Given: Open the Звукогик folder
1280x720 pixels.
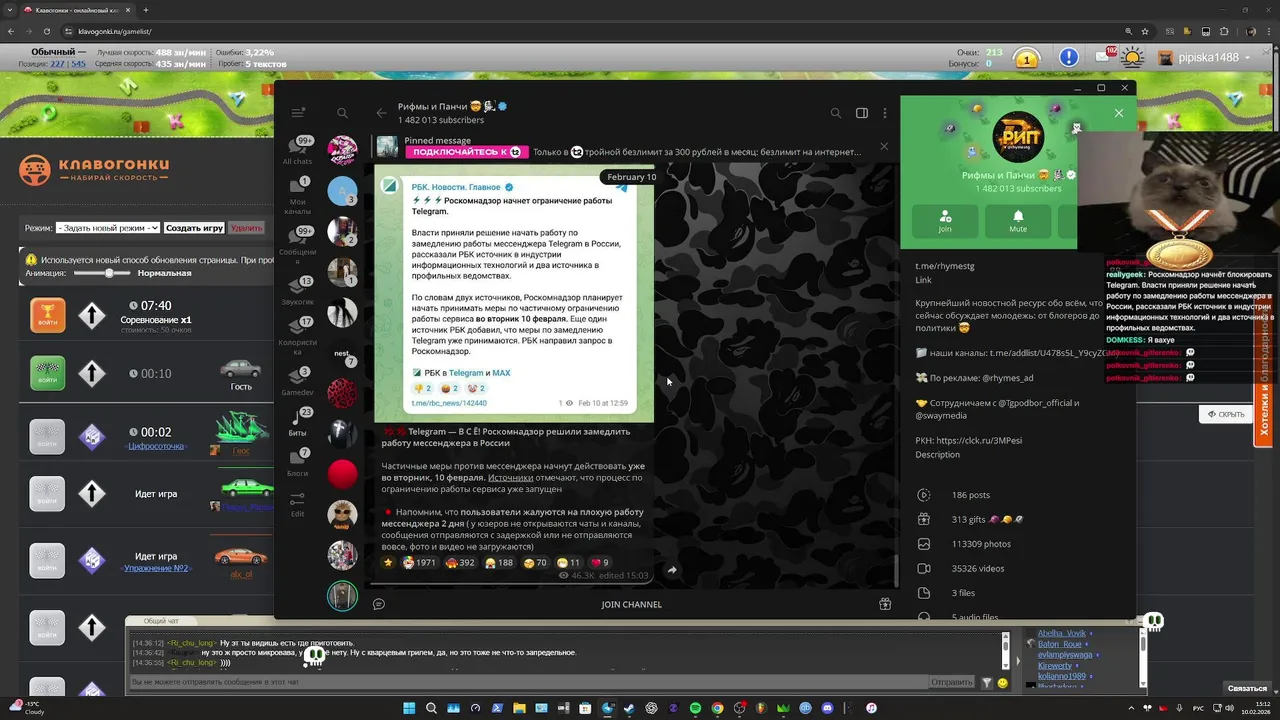Looking at the screenshot, I should tap(298, 290).
